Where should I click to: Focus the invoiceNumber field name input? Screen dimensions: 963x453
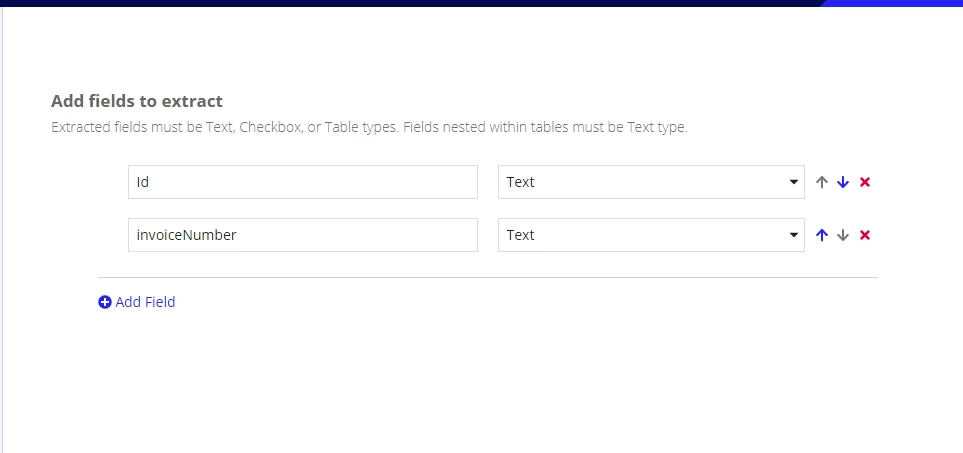303,235
